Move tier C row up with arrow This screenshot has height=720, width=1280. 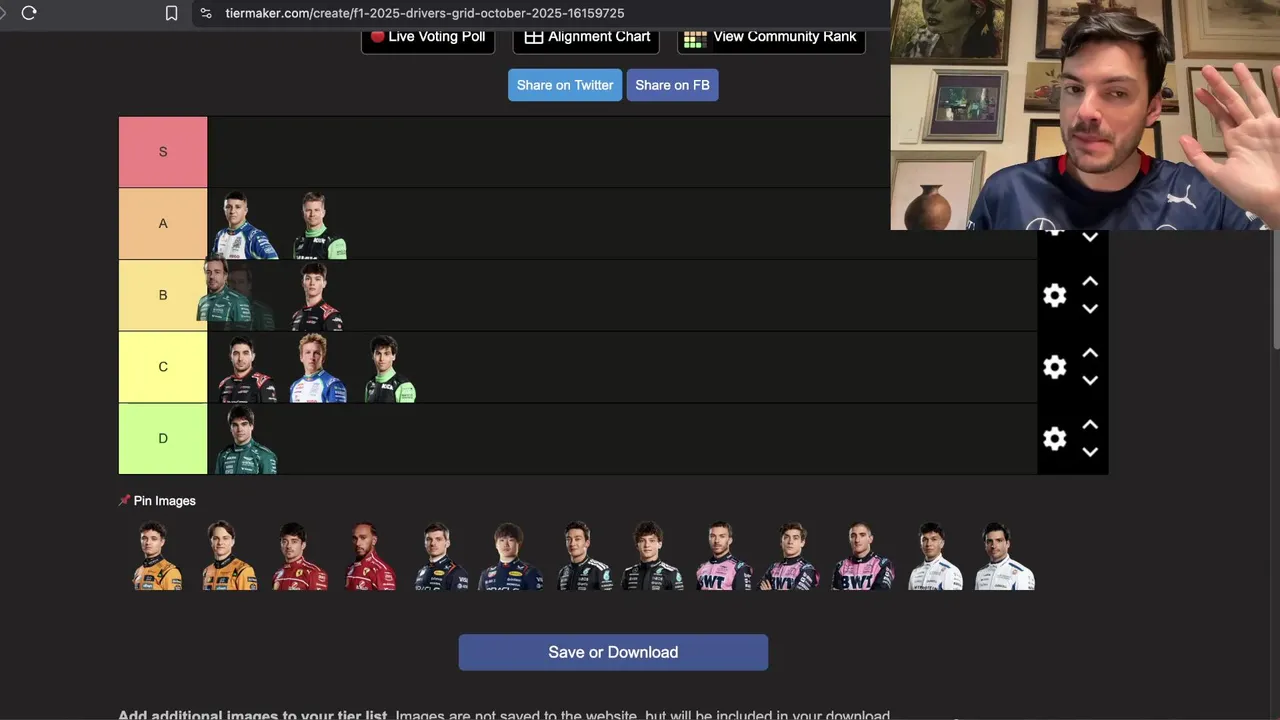1090,354
